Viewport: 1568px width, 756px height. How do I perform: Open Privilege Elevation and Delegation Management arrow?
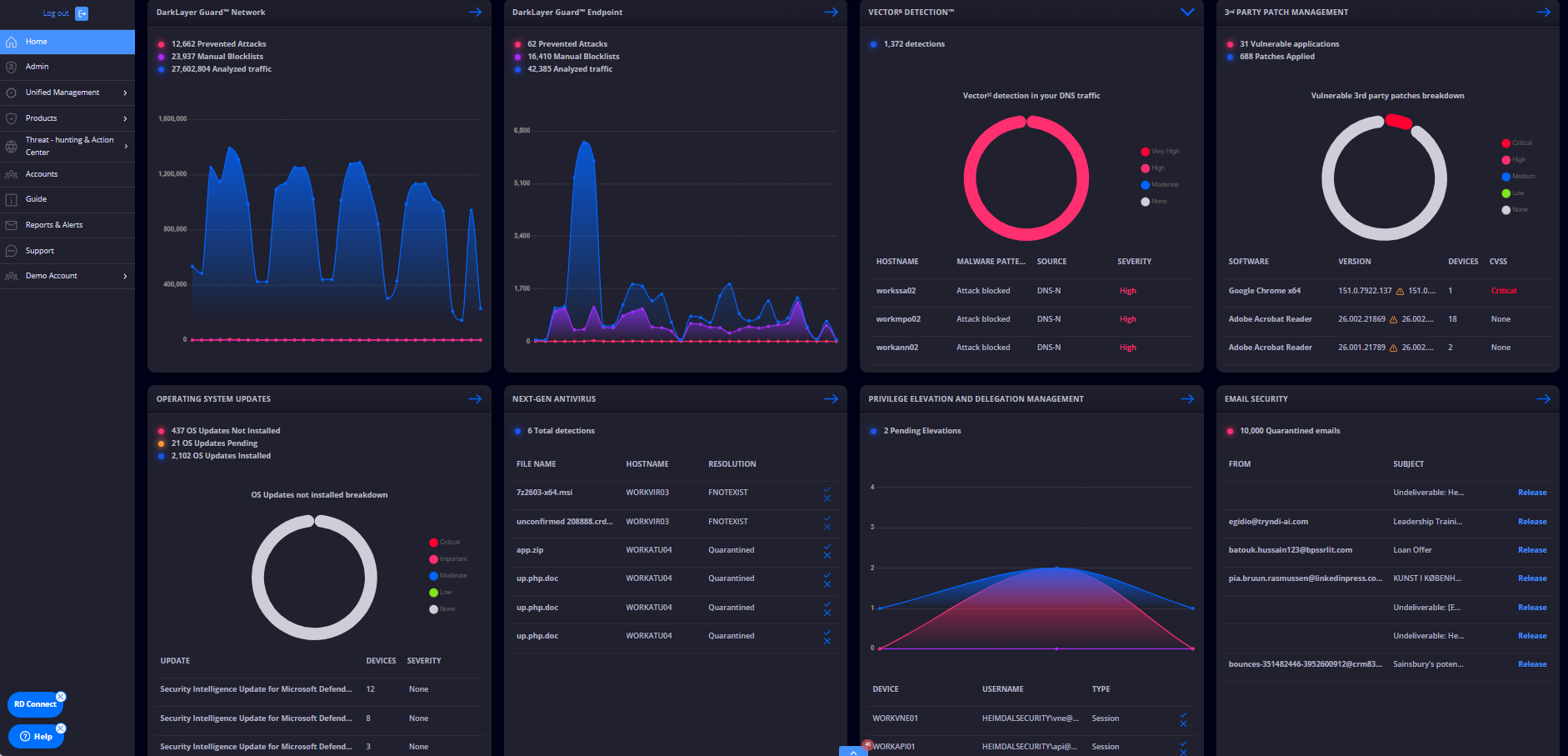pyautogui.click(x=1187, y=399)
